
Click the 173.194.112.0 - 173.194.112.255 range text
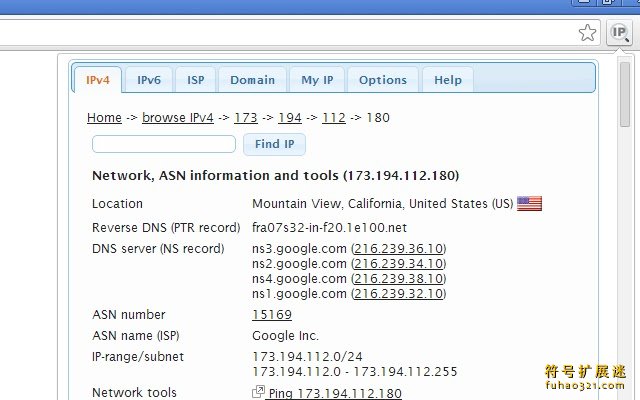[355, 371]
